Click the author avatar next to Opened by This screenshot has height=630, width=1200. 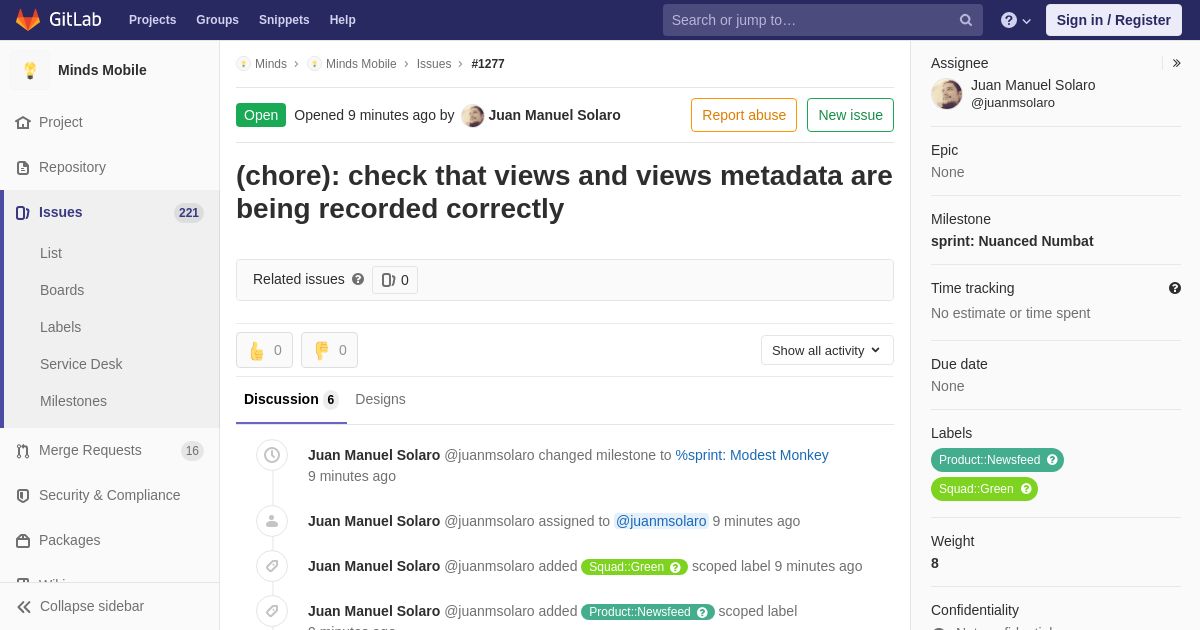pyautogui.click(x=473, y=115)
